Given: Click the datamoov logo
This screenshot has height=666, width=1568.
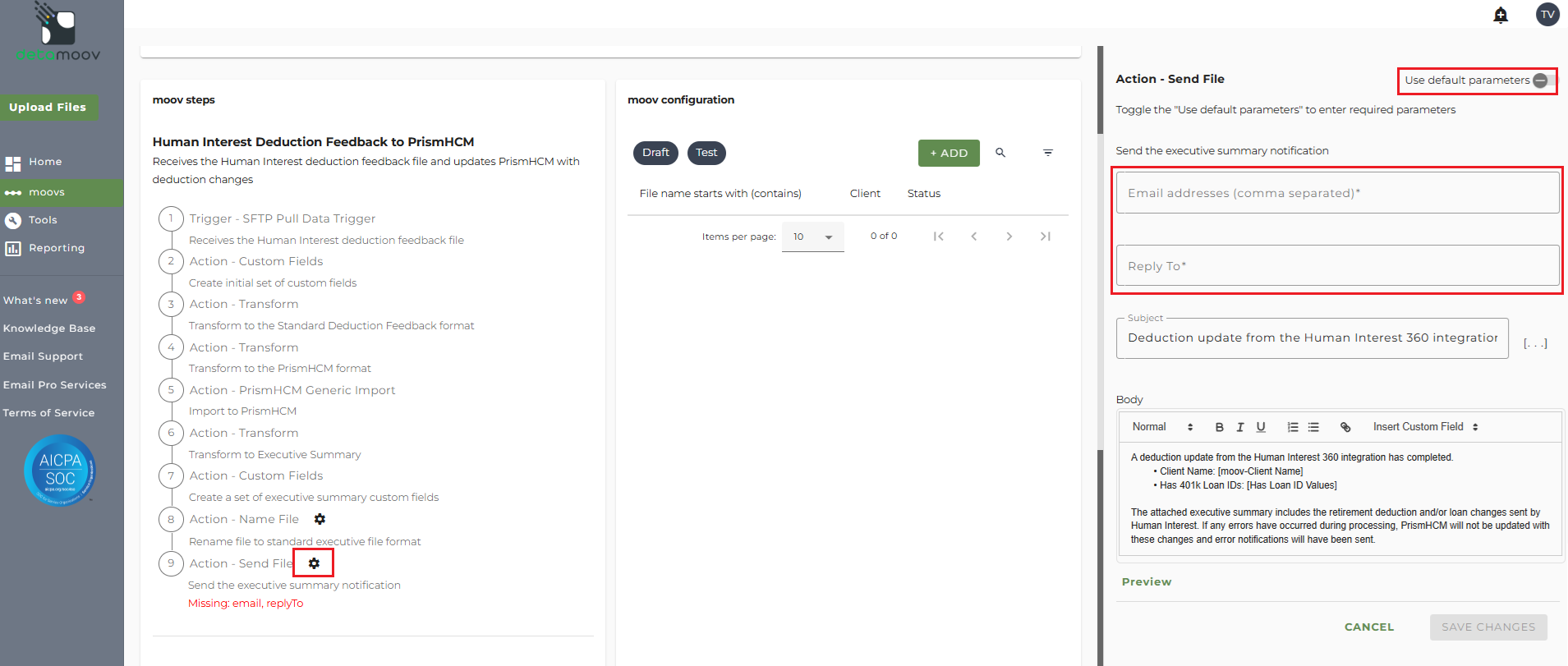Looking at the screenshot, I should pyautogui.click(x=57, y=33).
